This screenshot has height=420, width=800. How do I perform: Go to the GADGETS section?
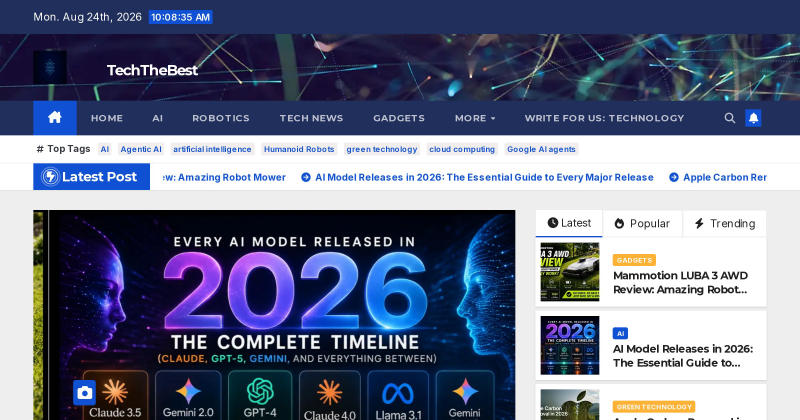[x=399, y=118]
